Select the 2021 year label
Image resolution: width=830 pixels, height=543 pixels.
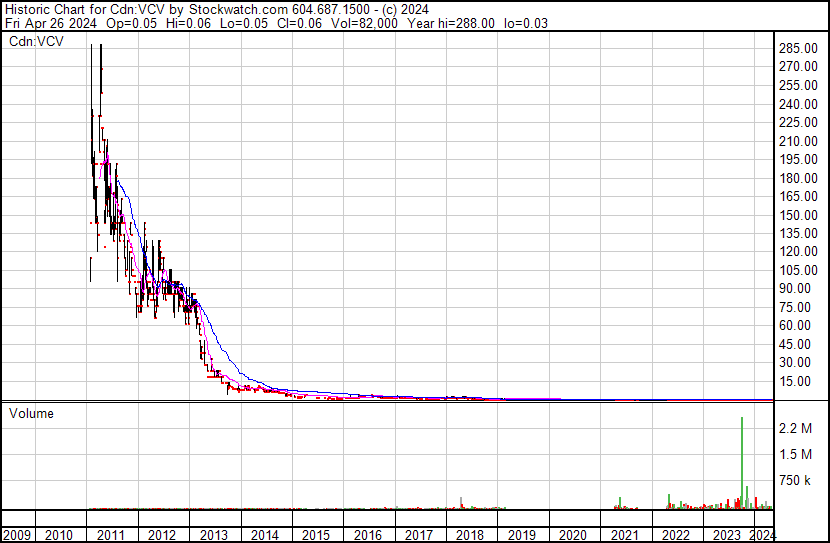pyautogui.click(x=623, y=534)
